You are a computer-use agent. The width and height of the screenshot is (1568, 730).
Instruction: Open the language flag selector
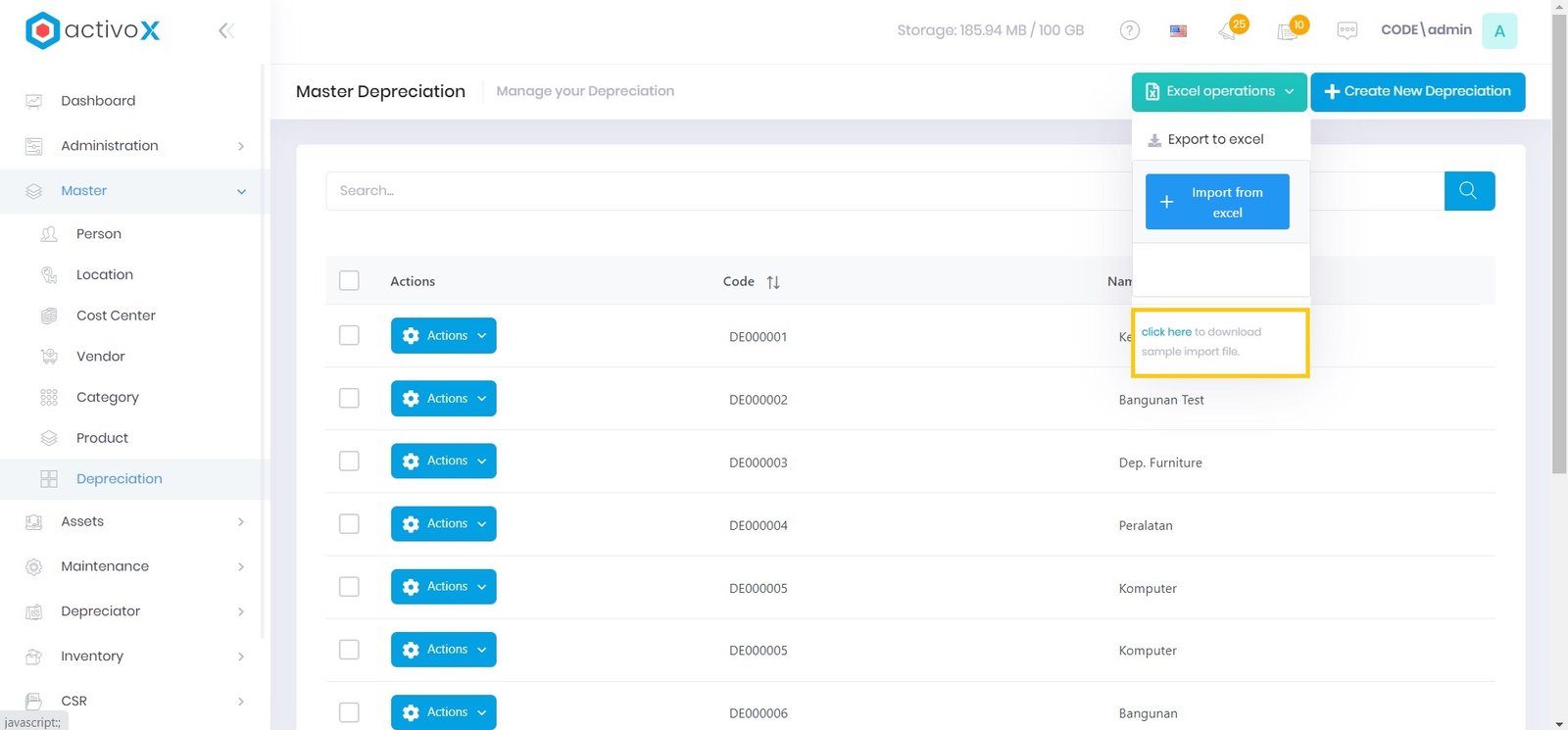coord(1178,30)
